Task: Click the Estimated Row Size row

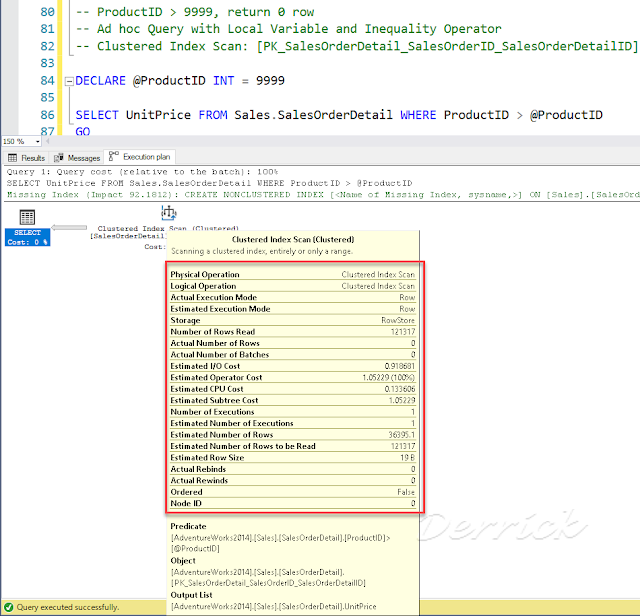Action: pos(292,457)
